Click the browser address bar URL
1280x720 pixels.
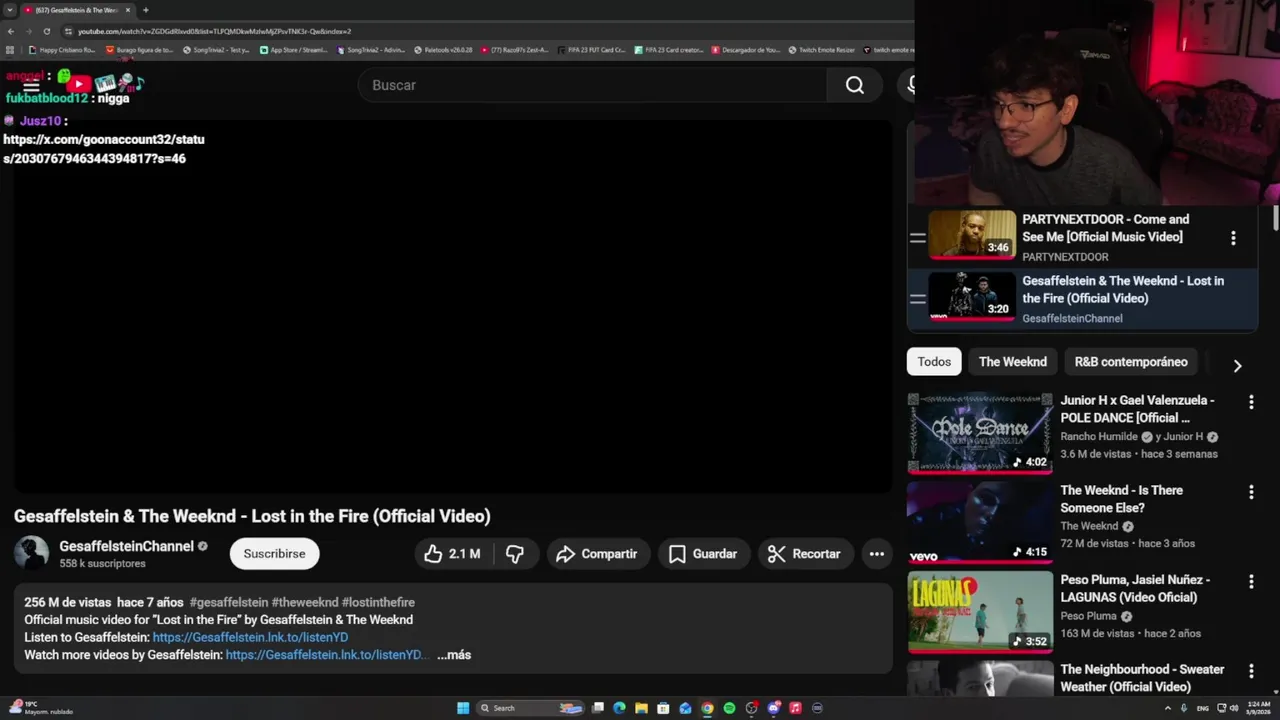pos(214,31)
